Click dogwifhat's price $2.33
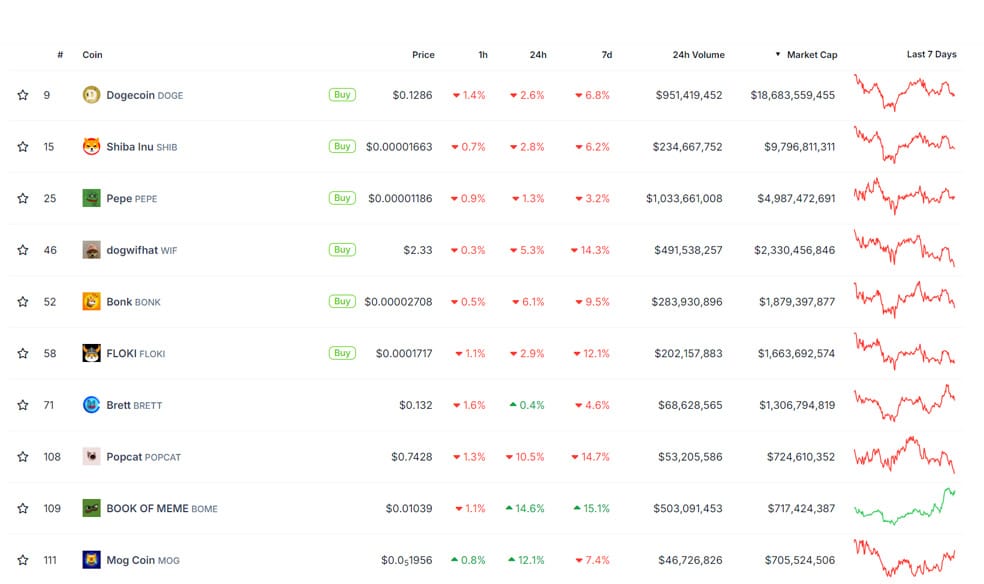The image size is (984, 584). click(418, 250)
